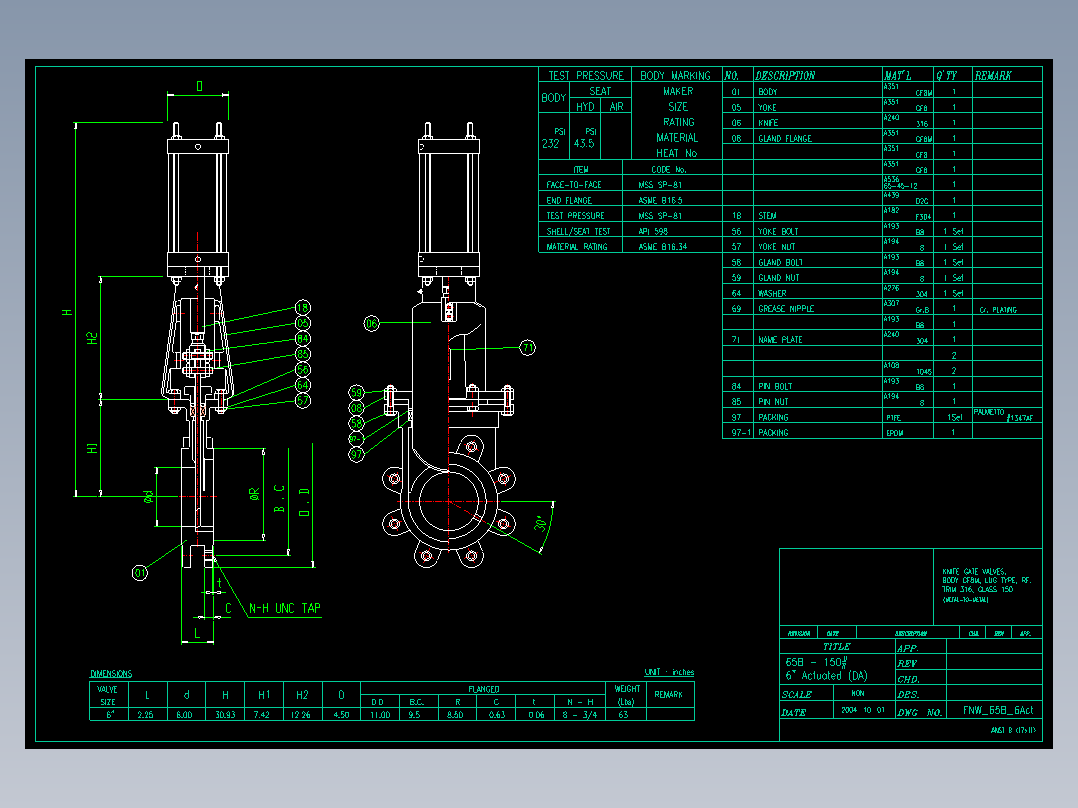Select the 'UNIT : inches' note
Viewport: 1078px width, 808px height.
click(x=669, y=672)
